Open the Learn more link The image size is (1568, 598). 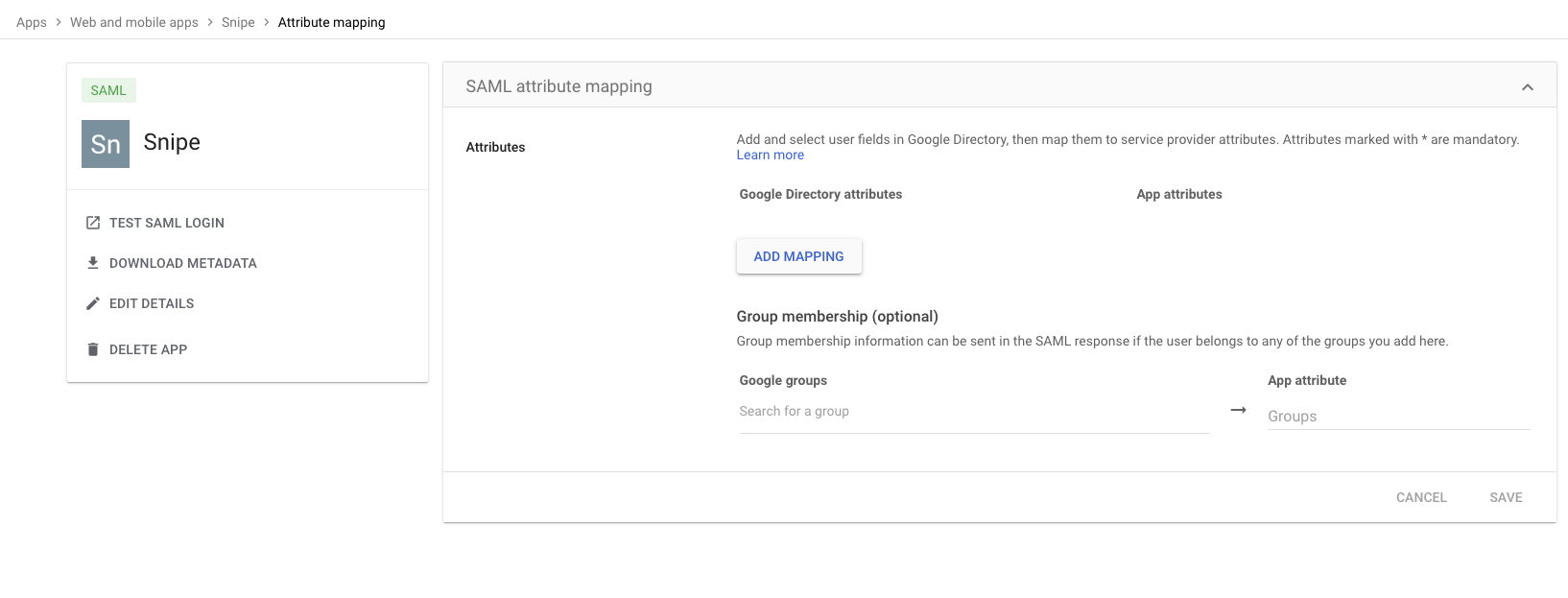click(771, 155)
